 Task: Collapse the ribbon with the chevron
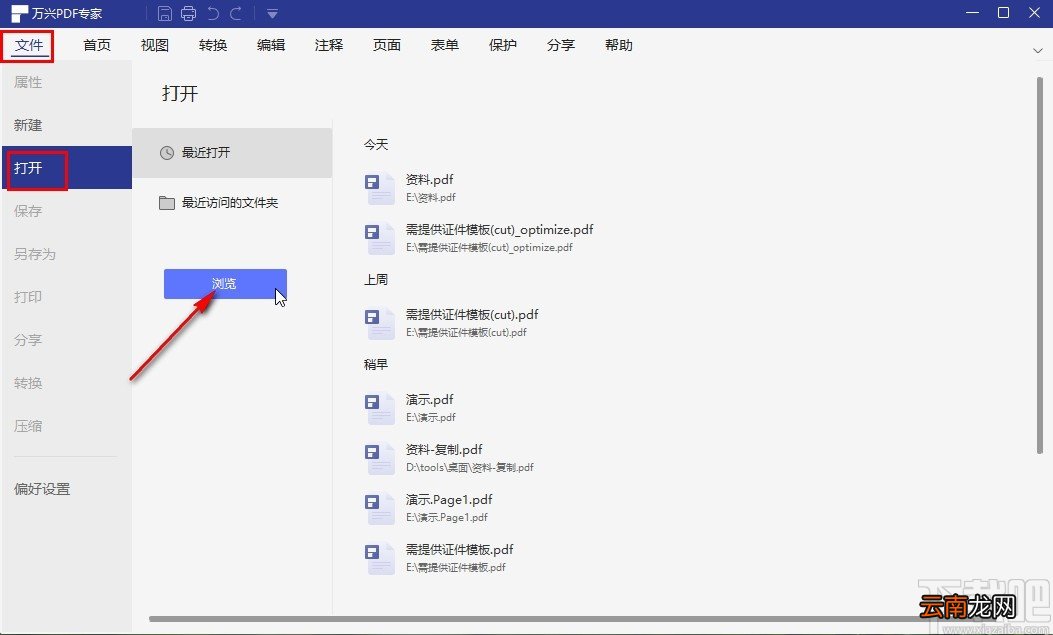[x=1038, y=50]
